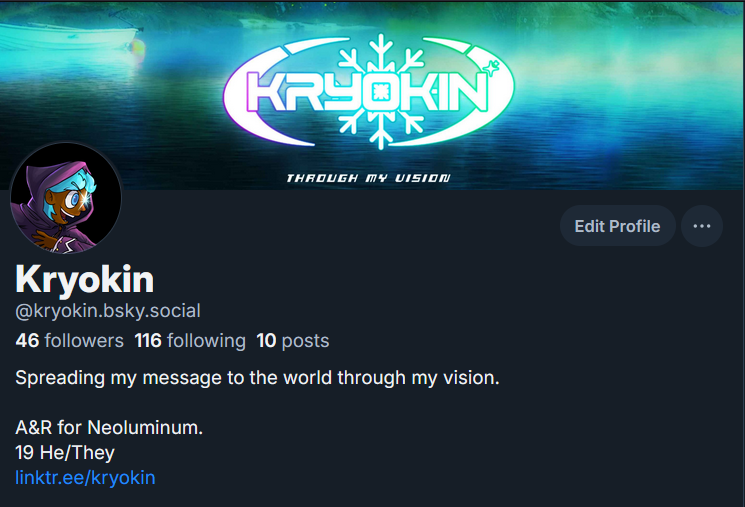
Task: Select the 10 posts count
Action: pos(293,341)
